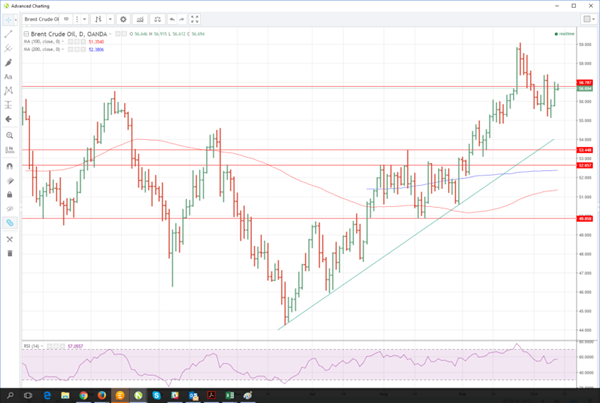Choose the brush drawing tool

8,62
